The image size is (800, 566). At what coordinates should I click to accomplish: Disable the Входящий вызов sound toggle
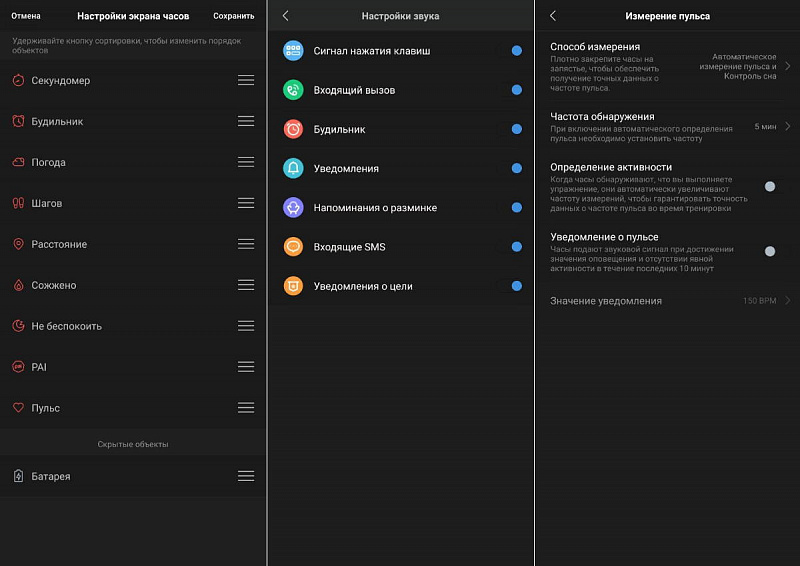pos(516,90)
